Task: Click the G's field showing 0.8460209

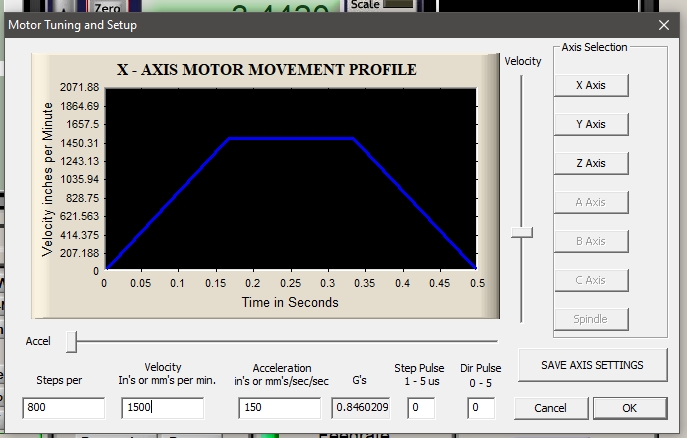Action: [361, 408]
